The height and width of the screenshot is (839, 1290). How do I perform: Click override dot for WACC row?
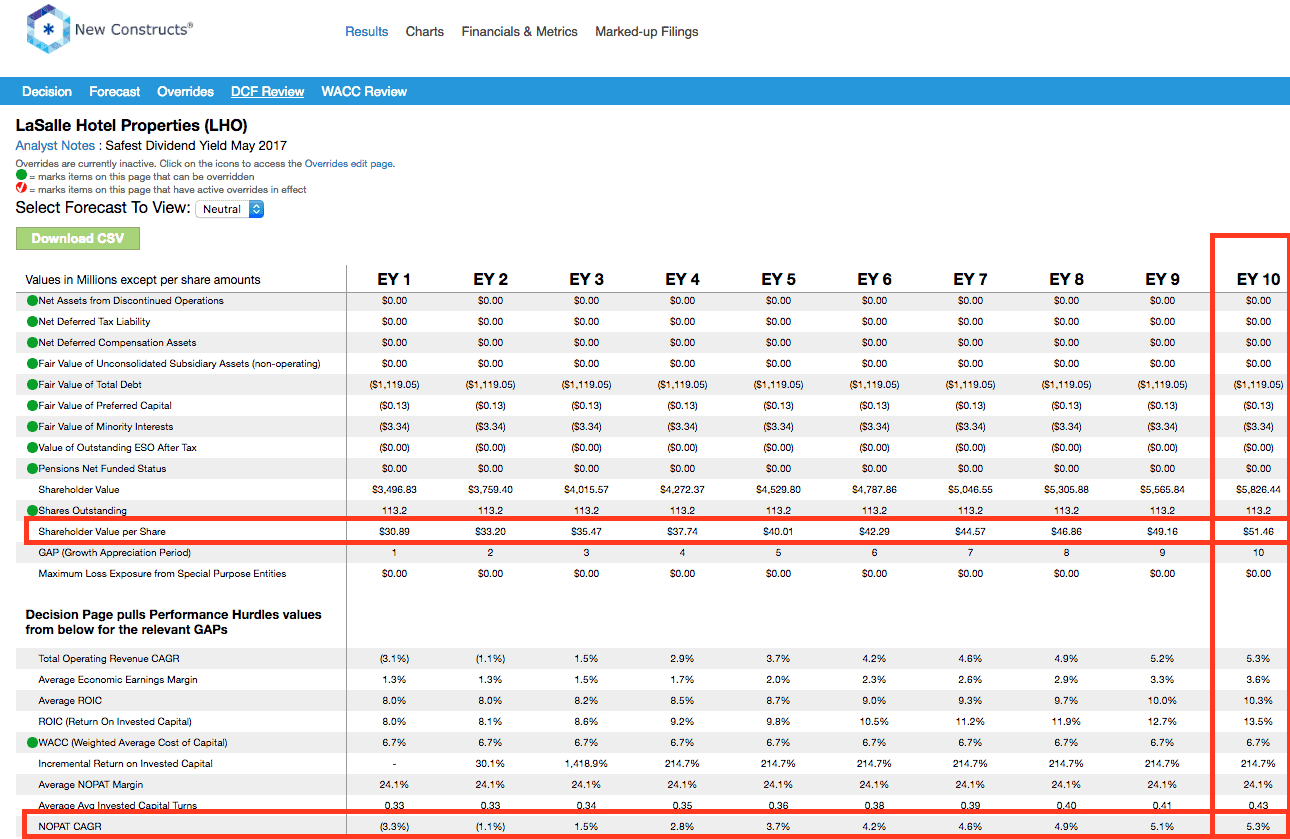coord(32,742)
